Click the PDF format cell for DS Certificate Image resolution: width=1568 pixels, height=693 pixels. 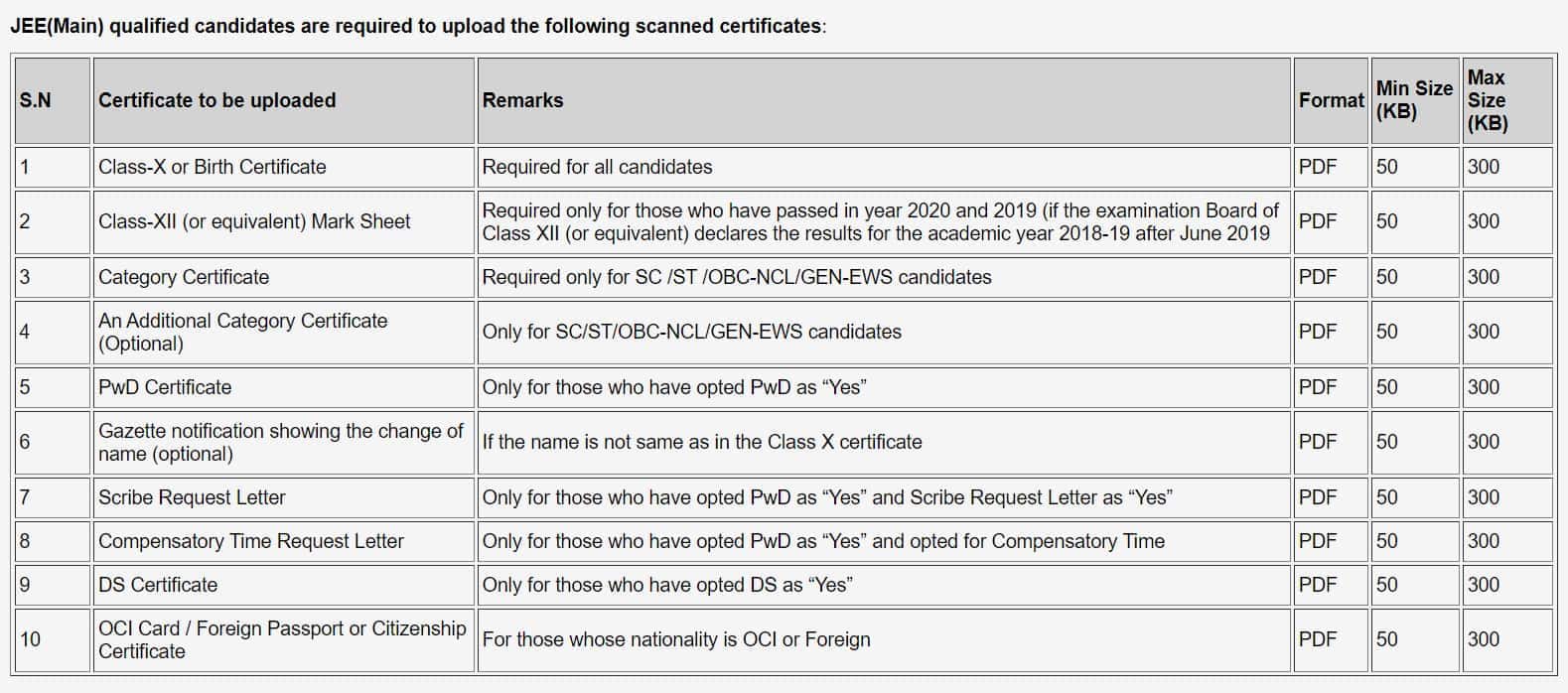pos(1318,585)
